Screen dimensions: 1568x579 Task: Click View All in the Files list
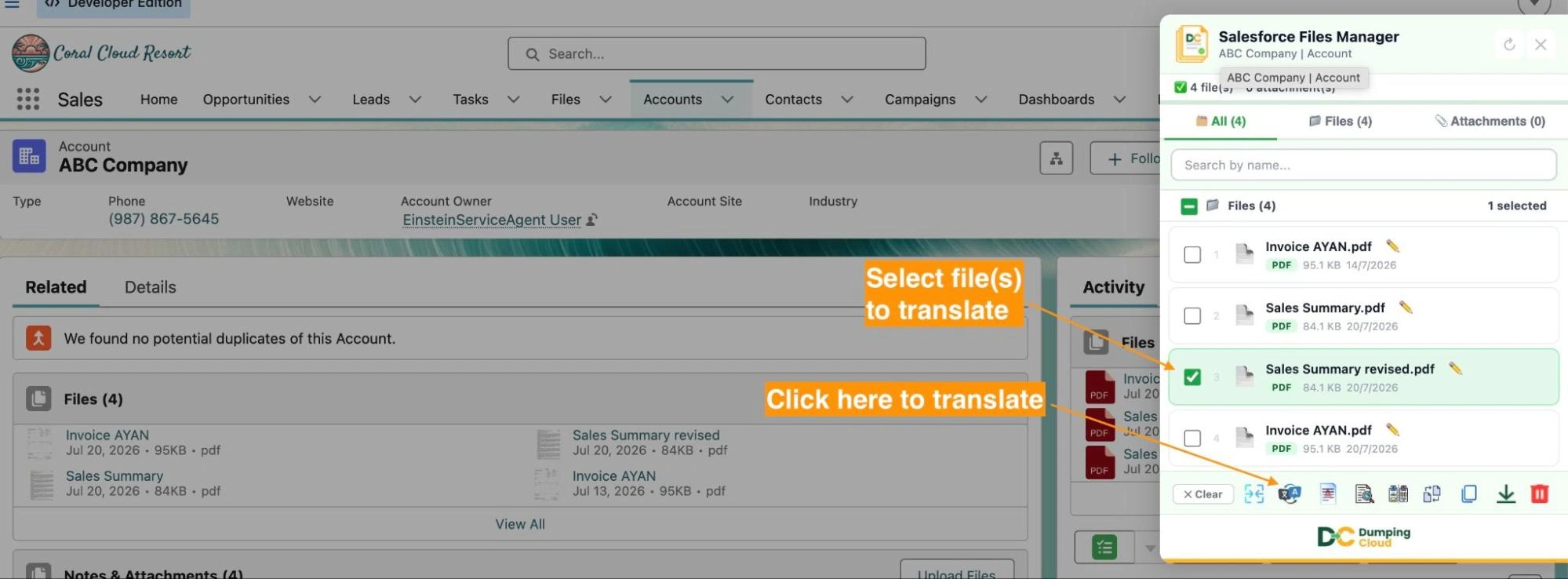coord(520,524)
